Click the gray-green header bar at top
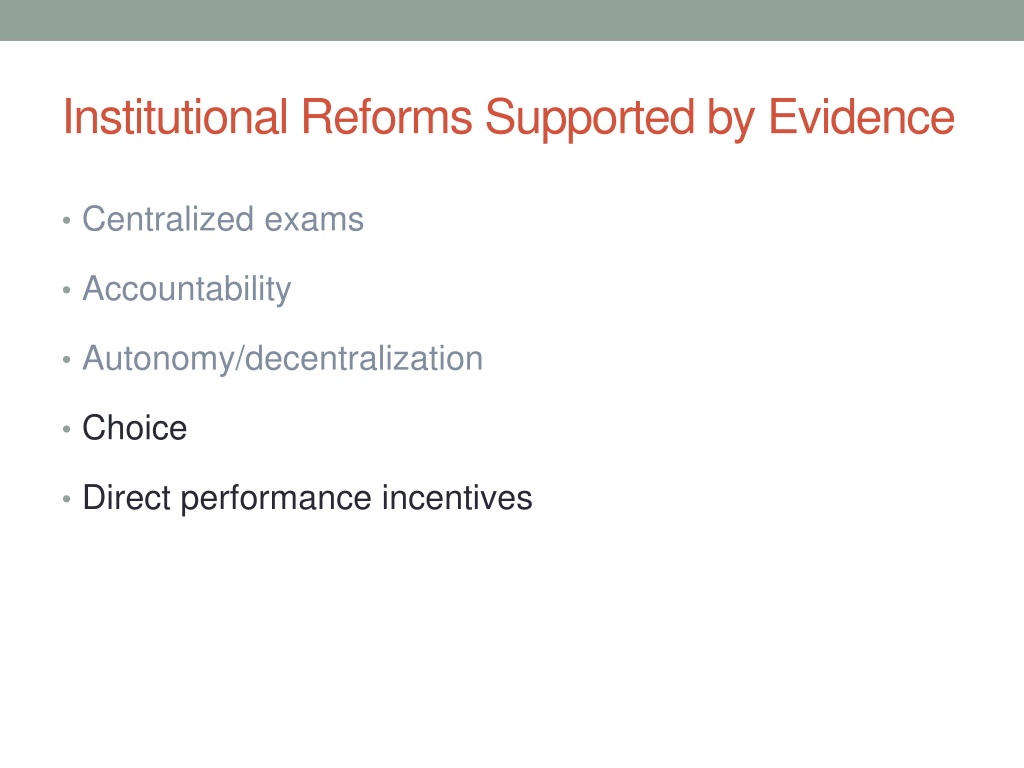 pyautogui.click(x=512, y=20)
